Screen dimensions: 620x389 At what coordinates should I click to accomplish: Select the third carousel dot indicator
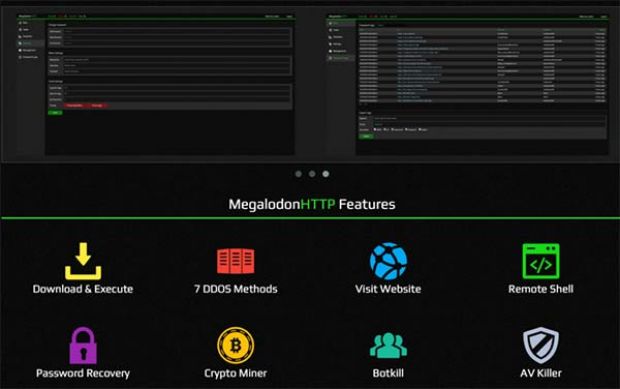click(325, 174)
